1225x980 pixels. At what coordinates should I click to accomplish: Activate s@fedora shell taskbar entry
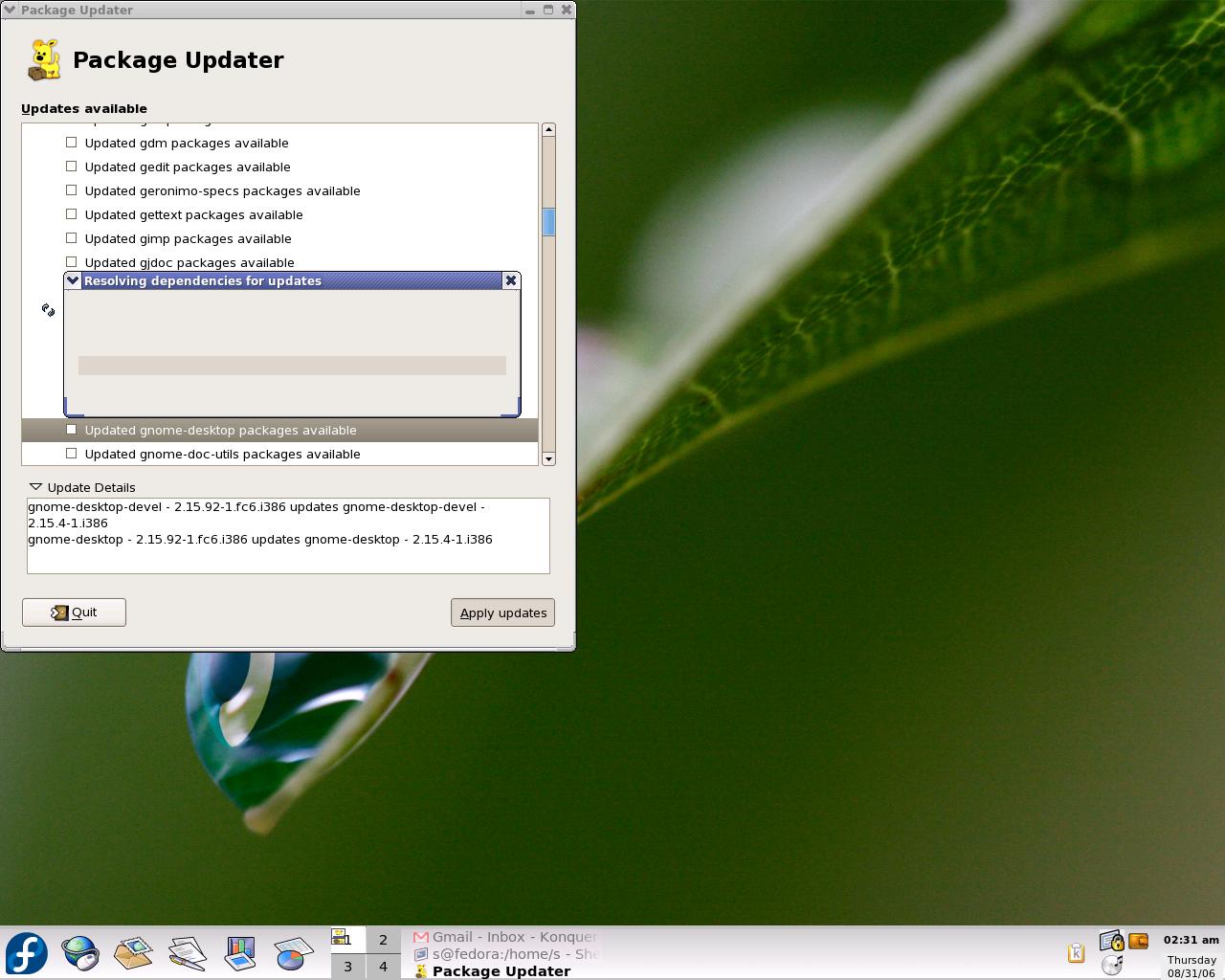tap(505, 954)
